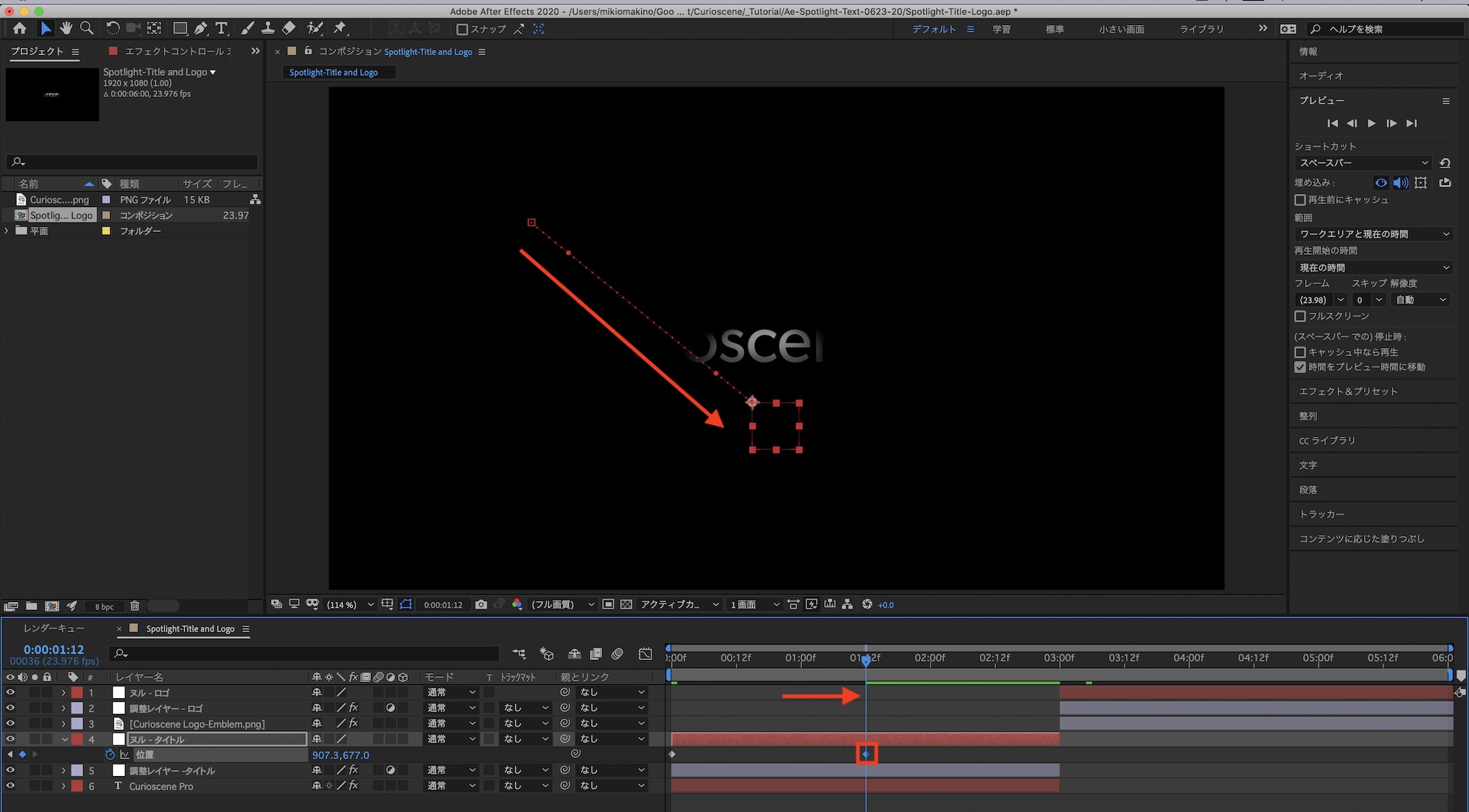
Task: Expand the 平面 folder in project panel
Action: (7, 231)
